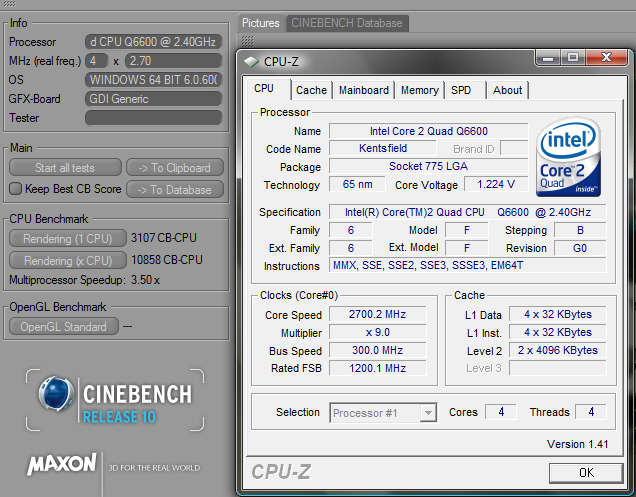The width and height of the screenshot is (636, 497).
Task: Switch to the Cache tab in CPU-Z
Action: point(311,90)
